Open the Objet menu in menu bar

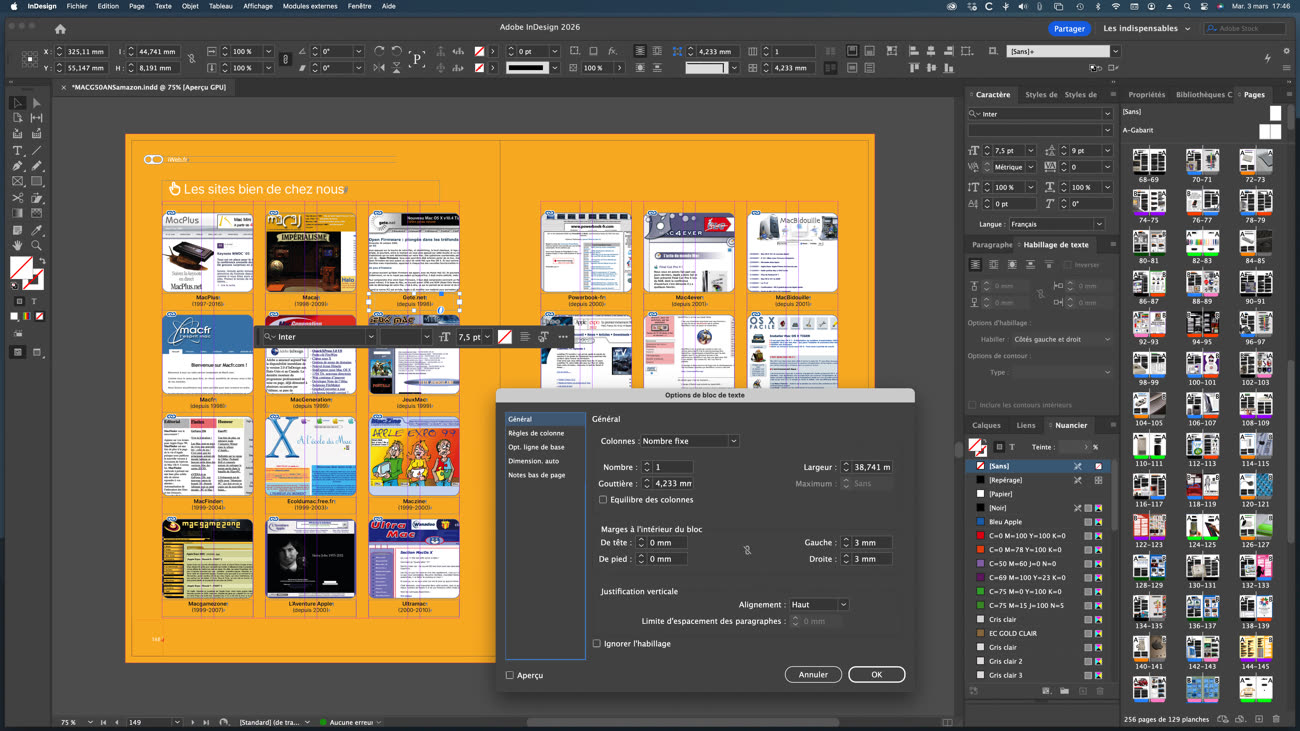190,6
